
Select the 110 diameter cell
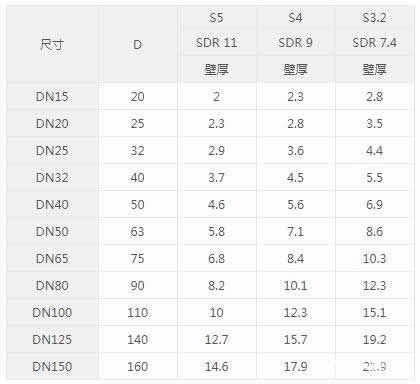(137, 313)
